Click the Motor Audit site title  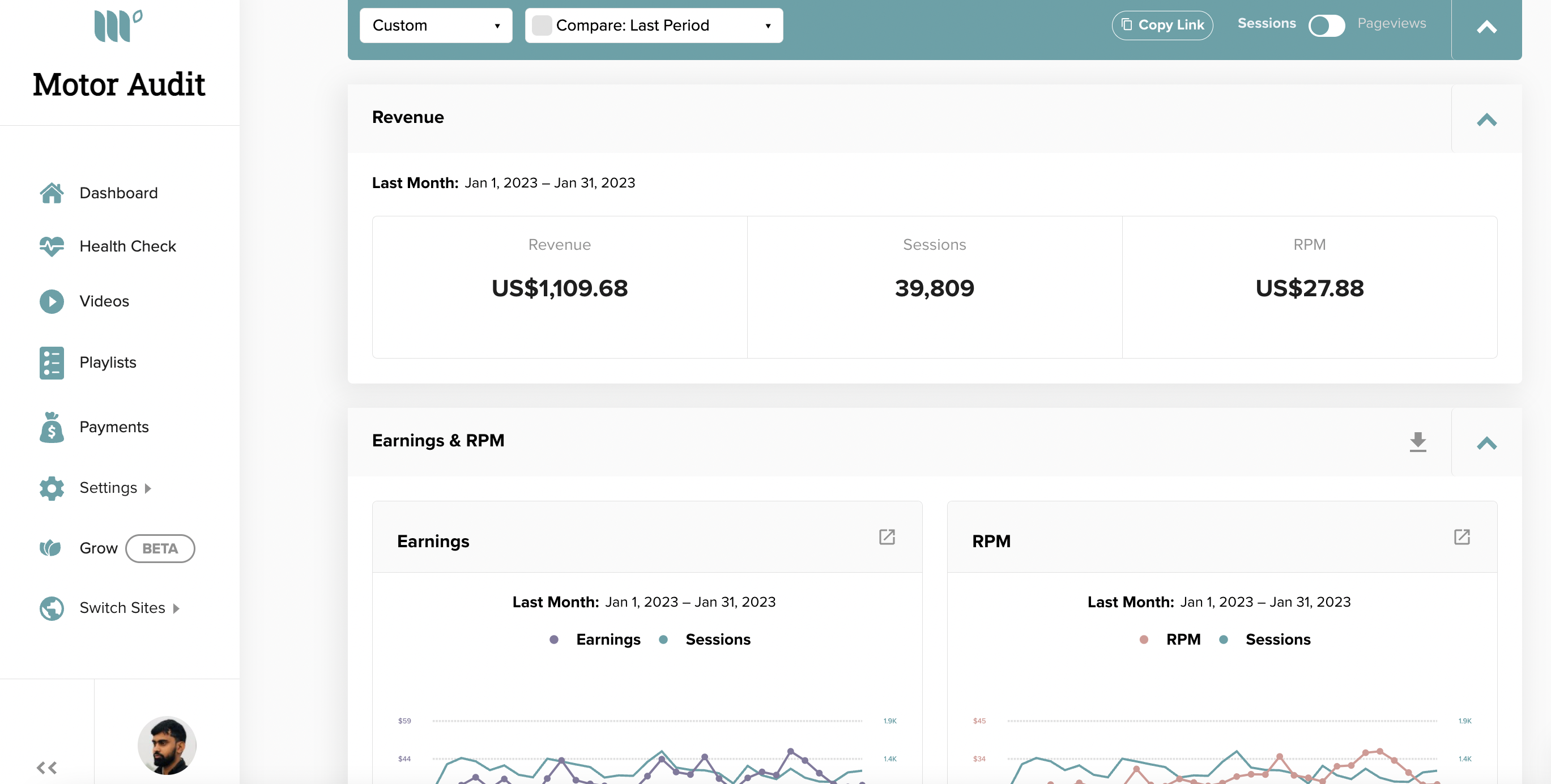[118, 84]
